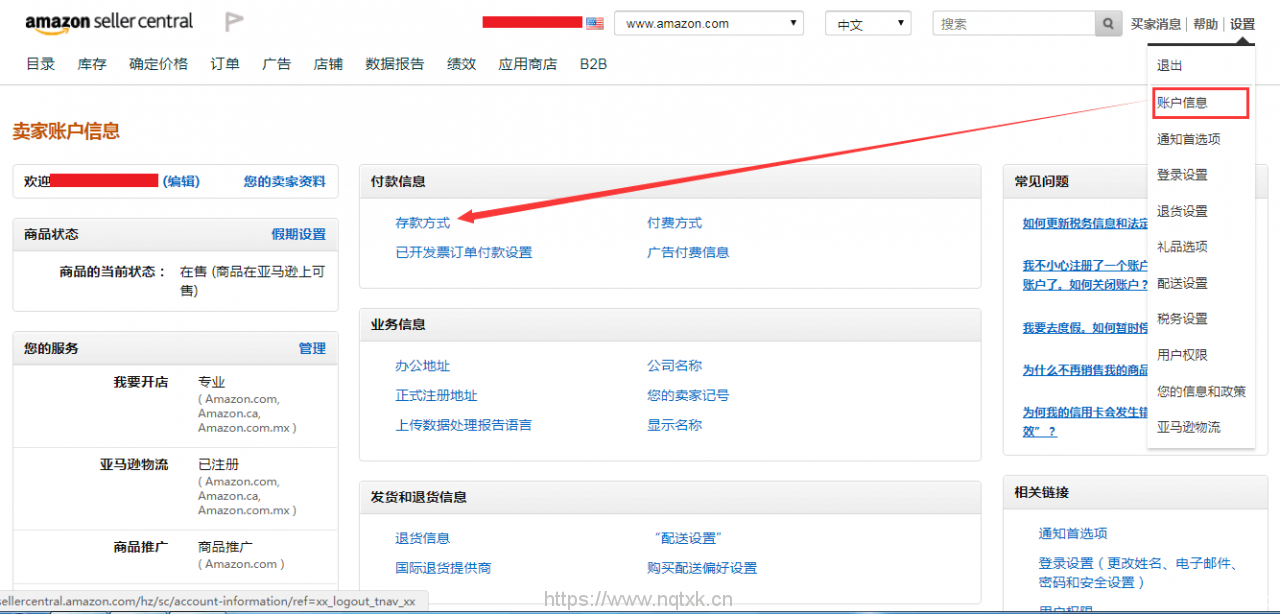Open the 显示名称 link
This screenshot has height=614, width=1280.
675,425
